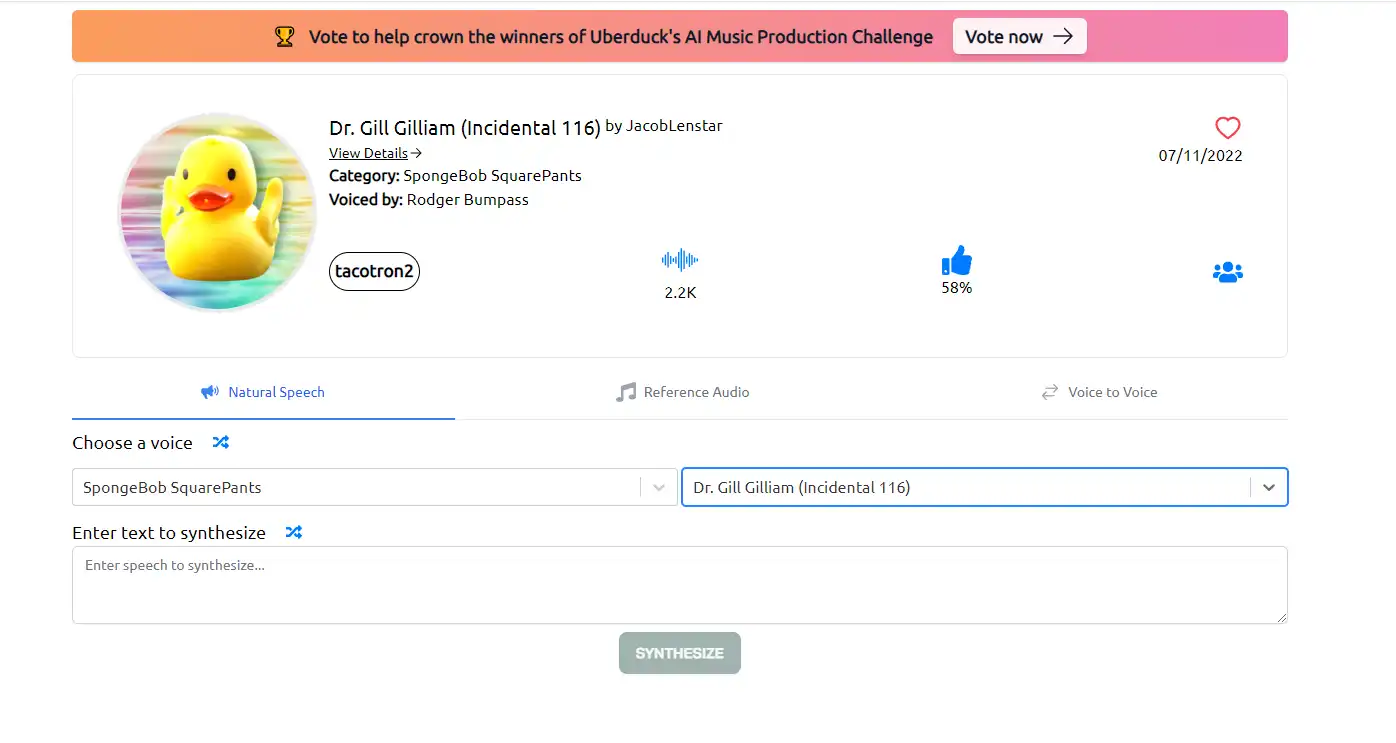This screenshot has height=743, width=1396.
Task: Randomize text with icon beside Enter text
Action: (x=294, y=532)
